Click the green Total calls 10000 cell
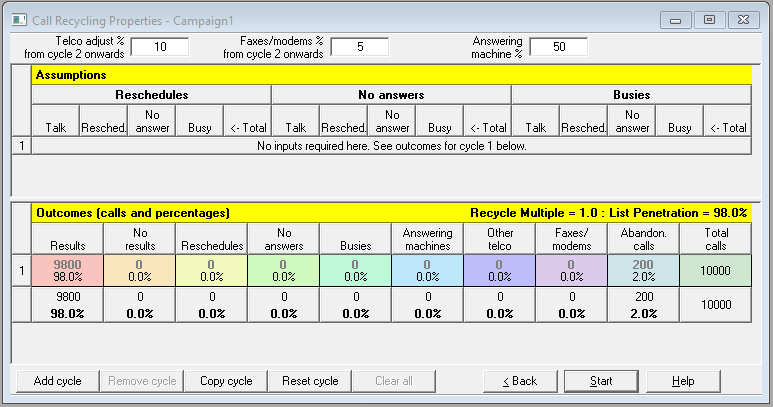Viewport: 773px width, 407px height. pyautogui.click(x=715, y=270)
